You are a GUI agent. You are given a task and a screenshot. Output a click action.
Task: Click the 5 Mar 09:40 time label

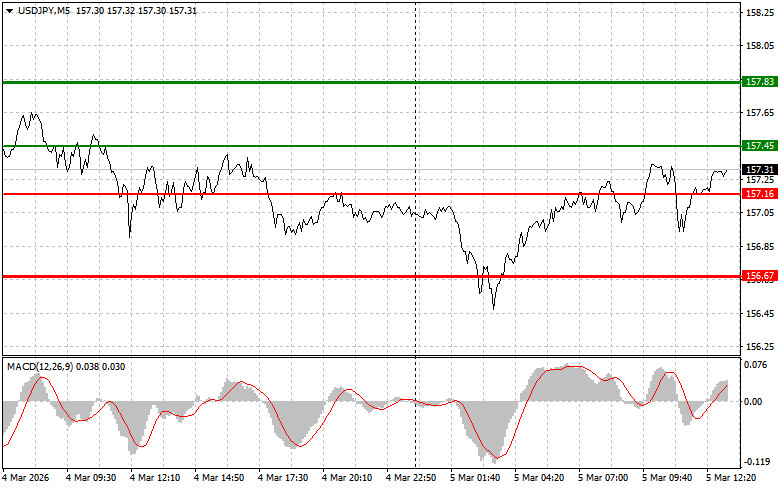[x=667, y=478]
